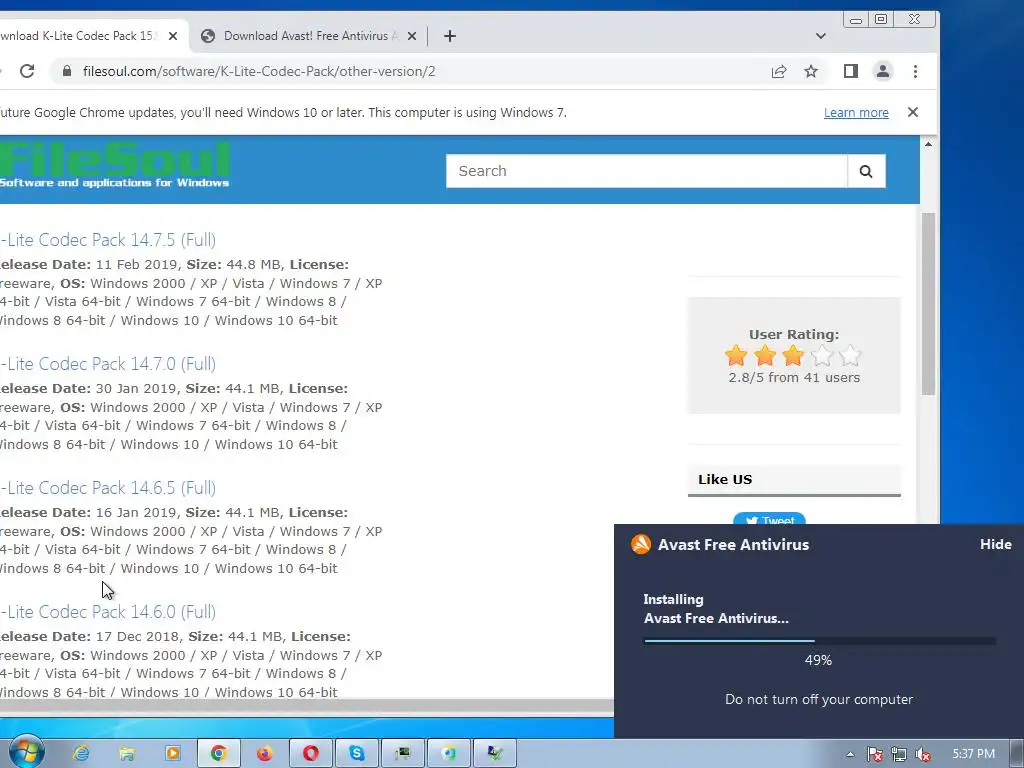Open K-Lite Codec Pack 14.6.0 (Full) link
The width and height of the screenshot is (1024, 768).
108,612
